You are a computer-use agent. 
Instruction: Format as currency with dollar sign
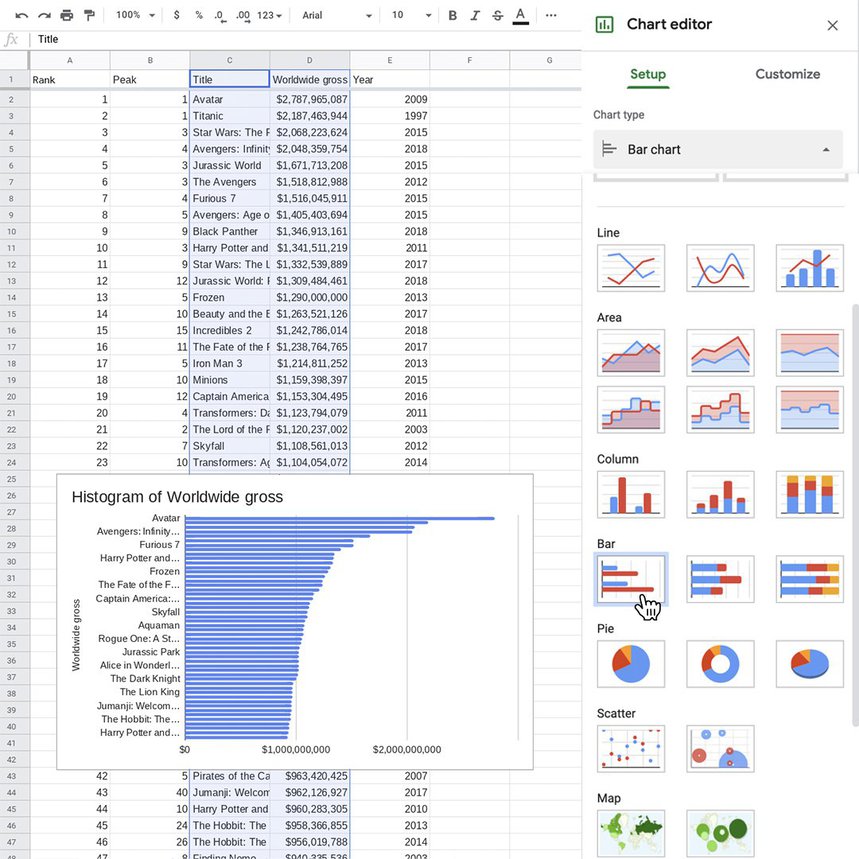(176, 15)
